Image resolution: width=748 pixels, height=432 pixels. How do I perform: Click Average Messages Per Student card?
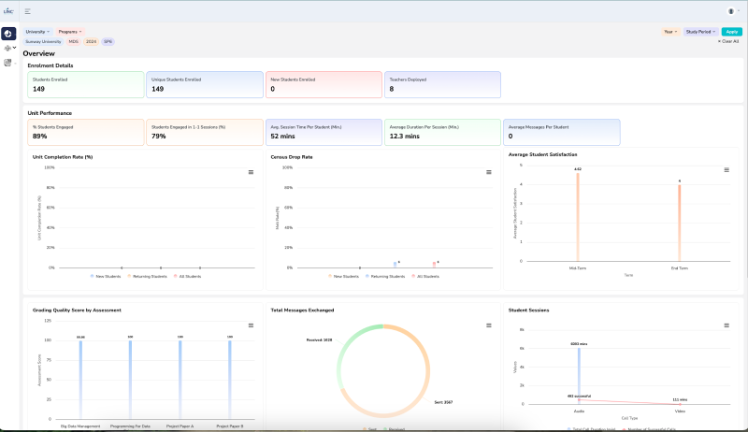(x=562, y=132)
